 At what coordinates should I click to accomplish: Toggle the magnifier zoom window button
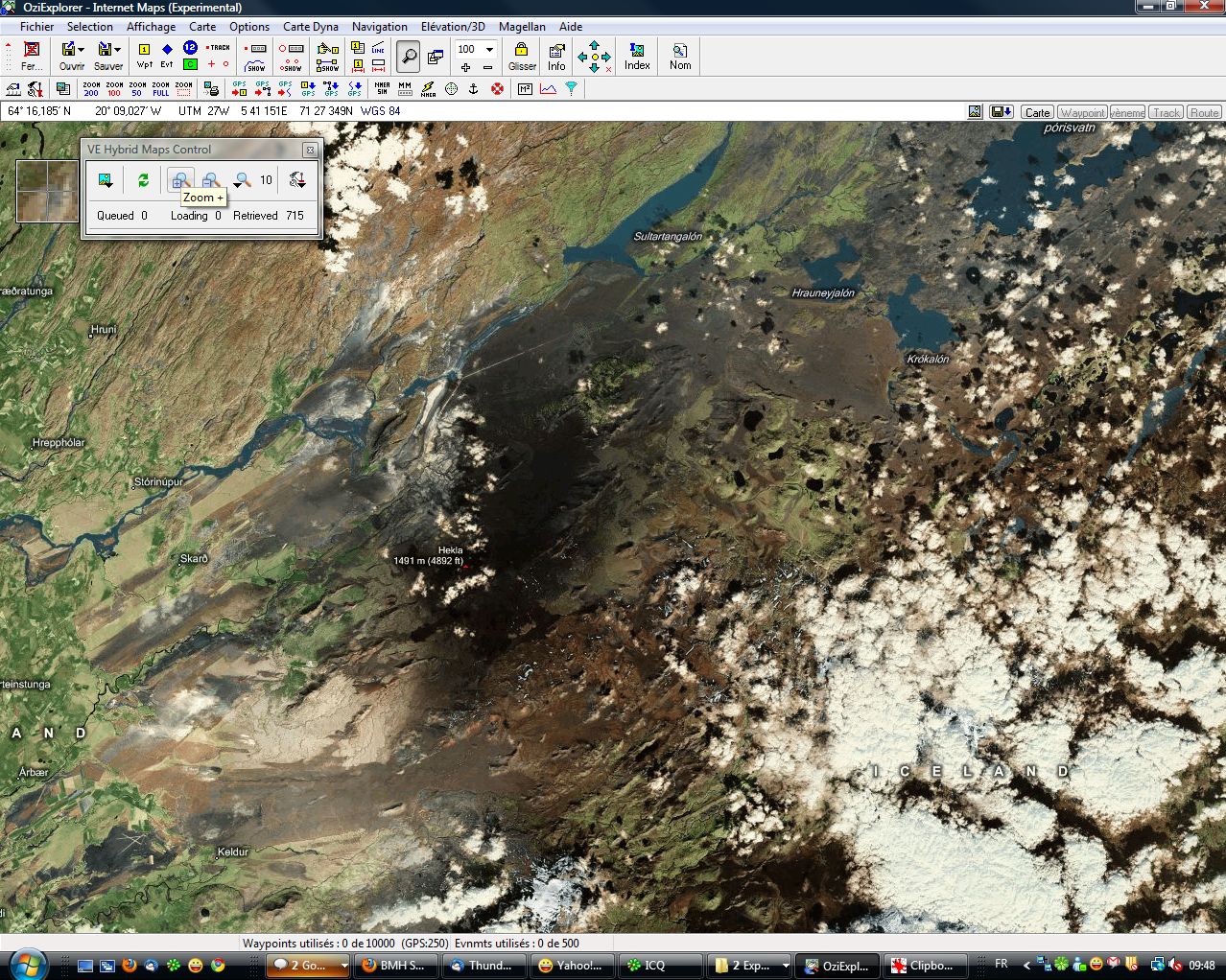[x=409, y=57]
